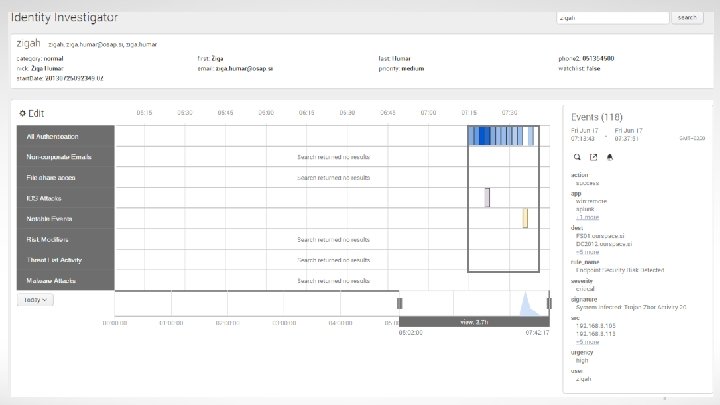This screenshot has width=720, height=405.
Task: Select the Threat List Activity swimlane label
Action: (66, 260)
